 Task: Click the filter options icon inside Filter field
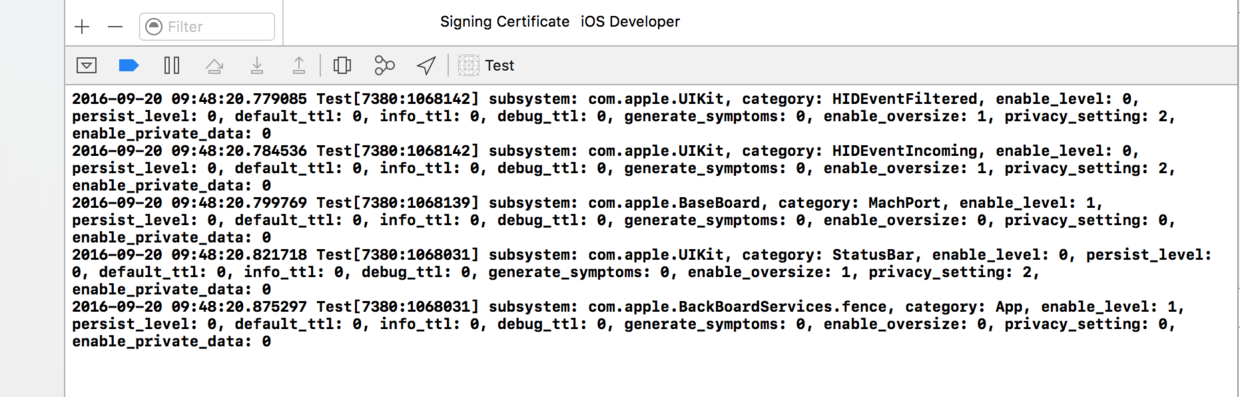[154, 27]
